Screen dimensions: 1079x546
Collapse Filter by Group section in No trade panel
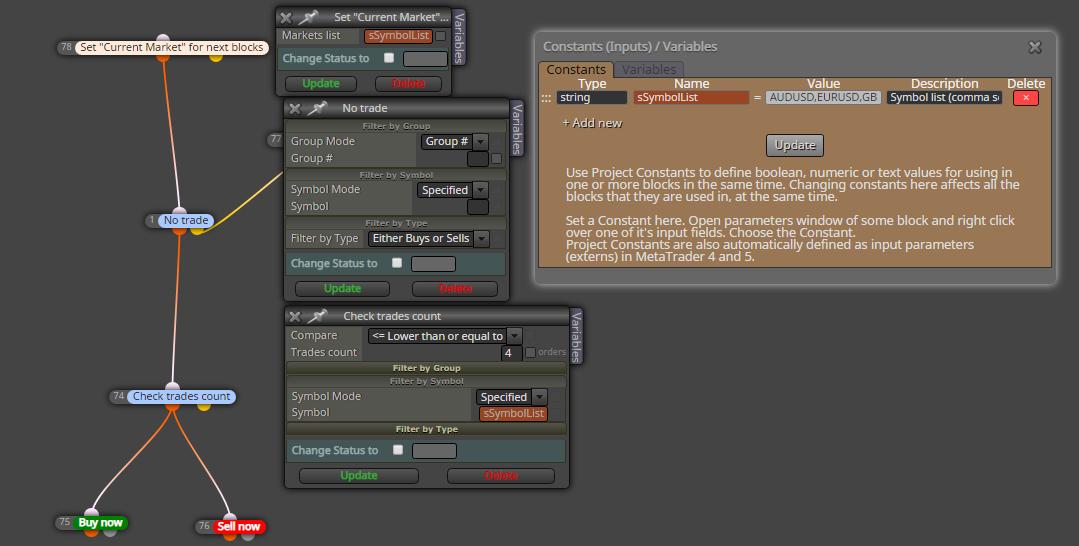(396, 126)
